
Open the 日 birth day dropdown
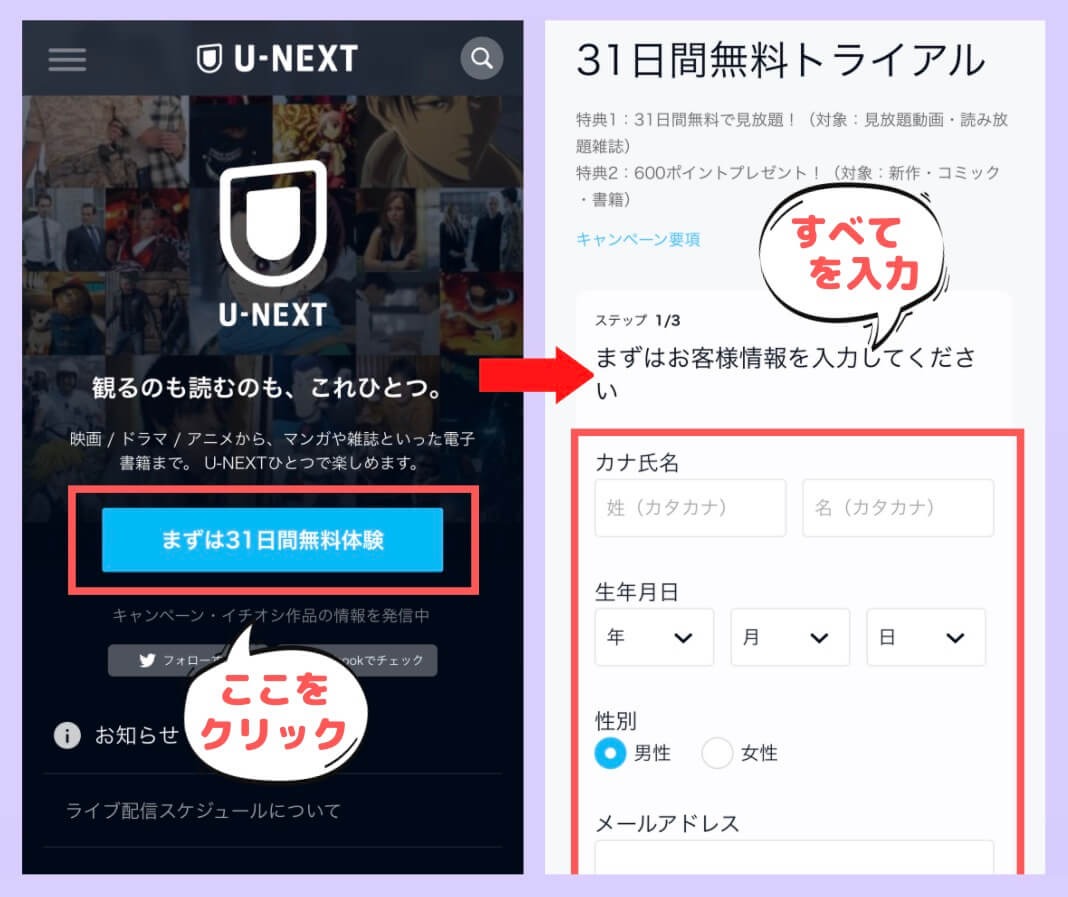click(x=926, y=638)
